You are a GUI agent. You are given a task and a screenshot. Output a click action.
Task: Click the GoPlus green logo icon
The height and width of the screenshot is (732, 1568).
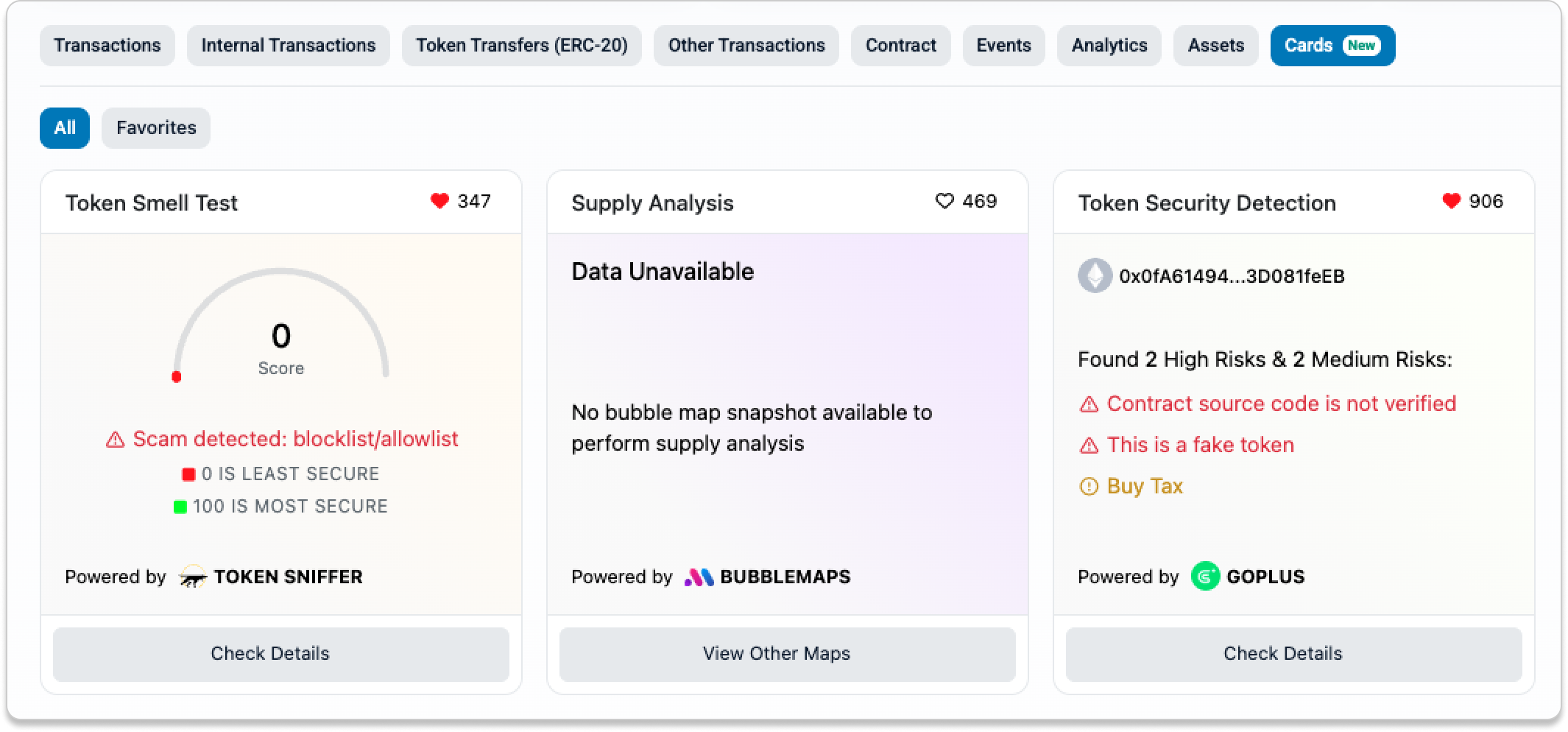pos(1205,577)
